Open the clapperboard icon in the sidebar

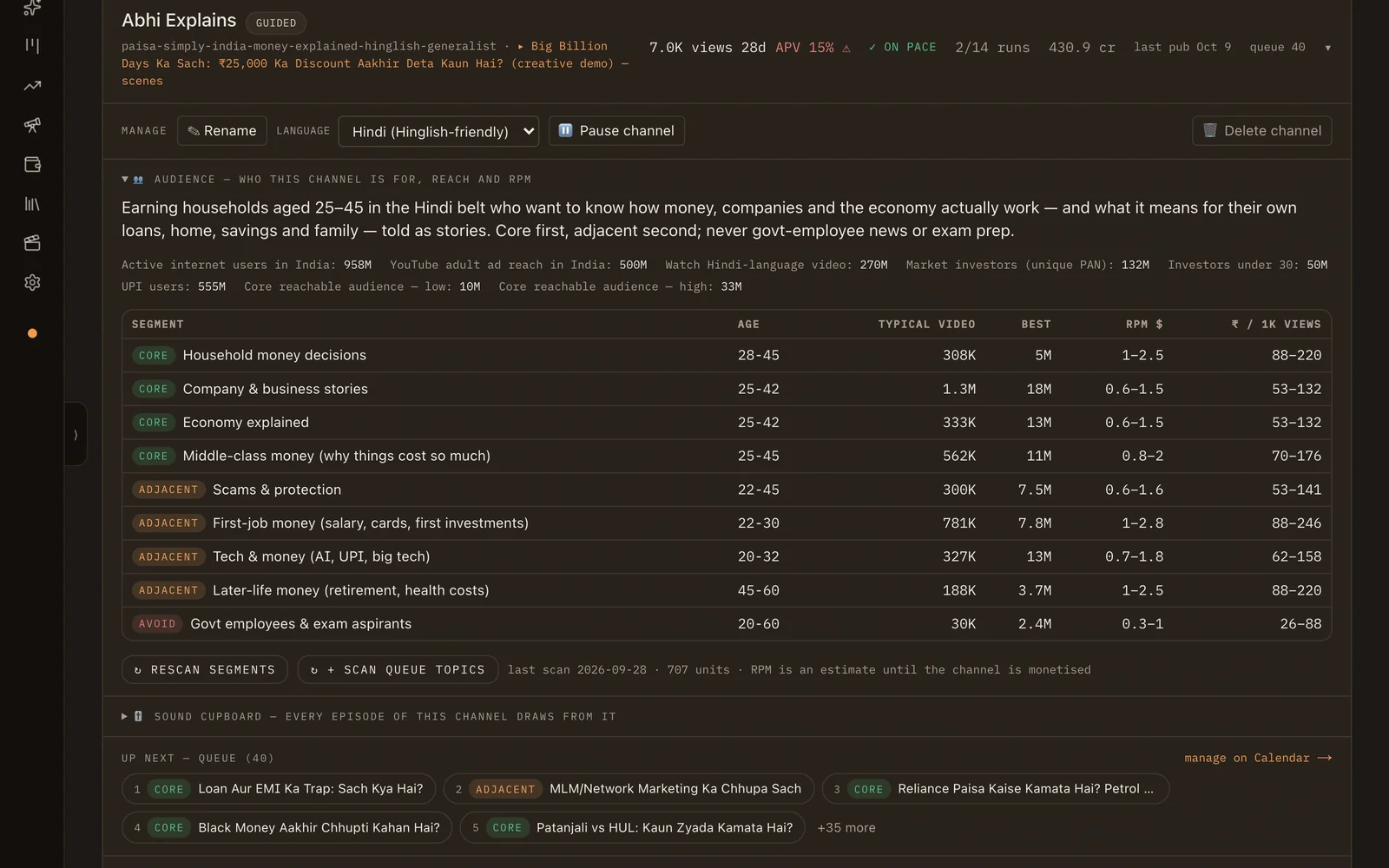(32, 243)
